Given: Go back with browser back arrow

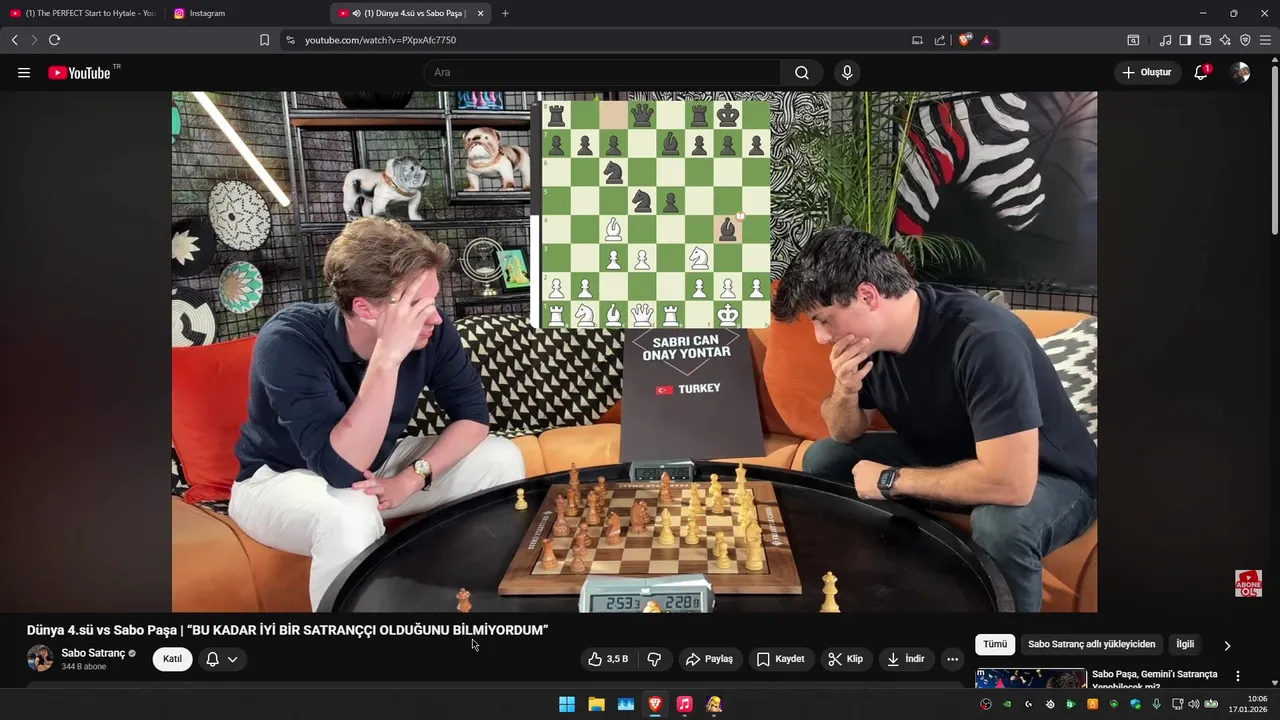Looking at the screenshot, I should [15, 40].
